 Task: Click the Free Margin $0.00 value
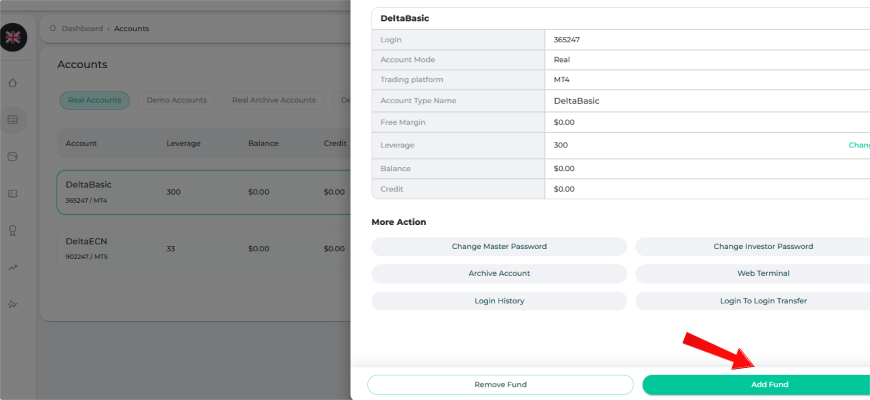point(564,122)
